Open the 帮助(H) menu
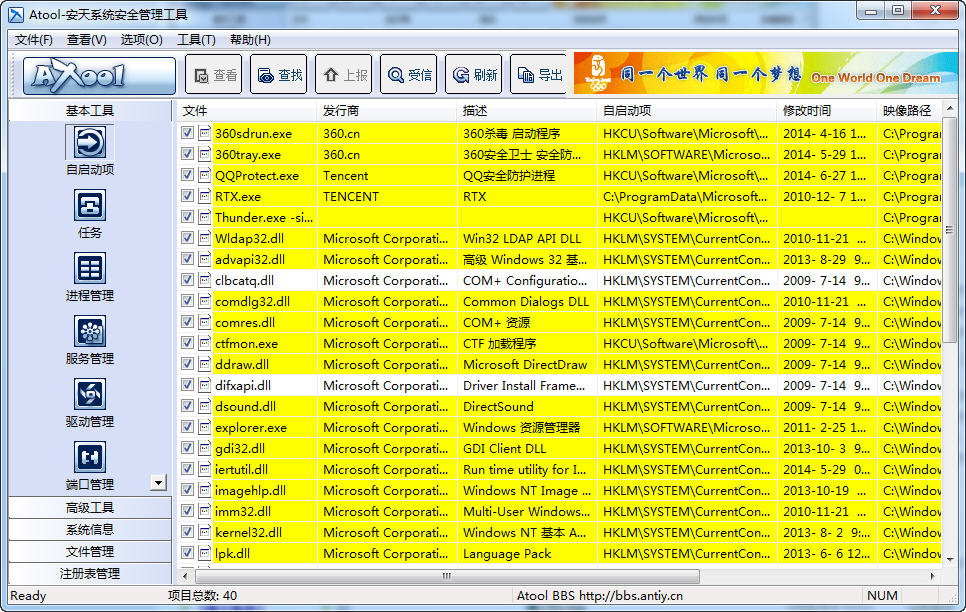This screenshot has width=966, height=612. click(x=250, y=39)
